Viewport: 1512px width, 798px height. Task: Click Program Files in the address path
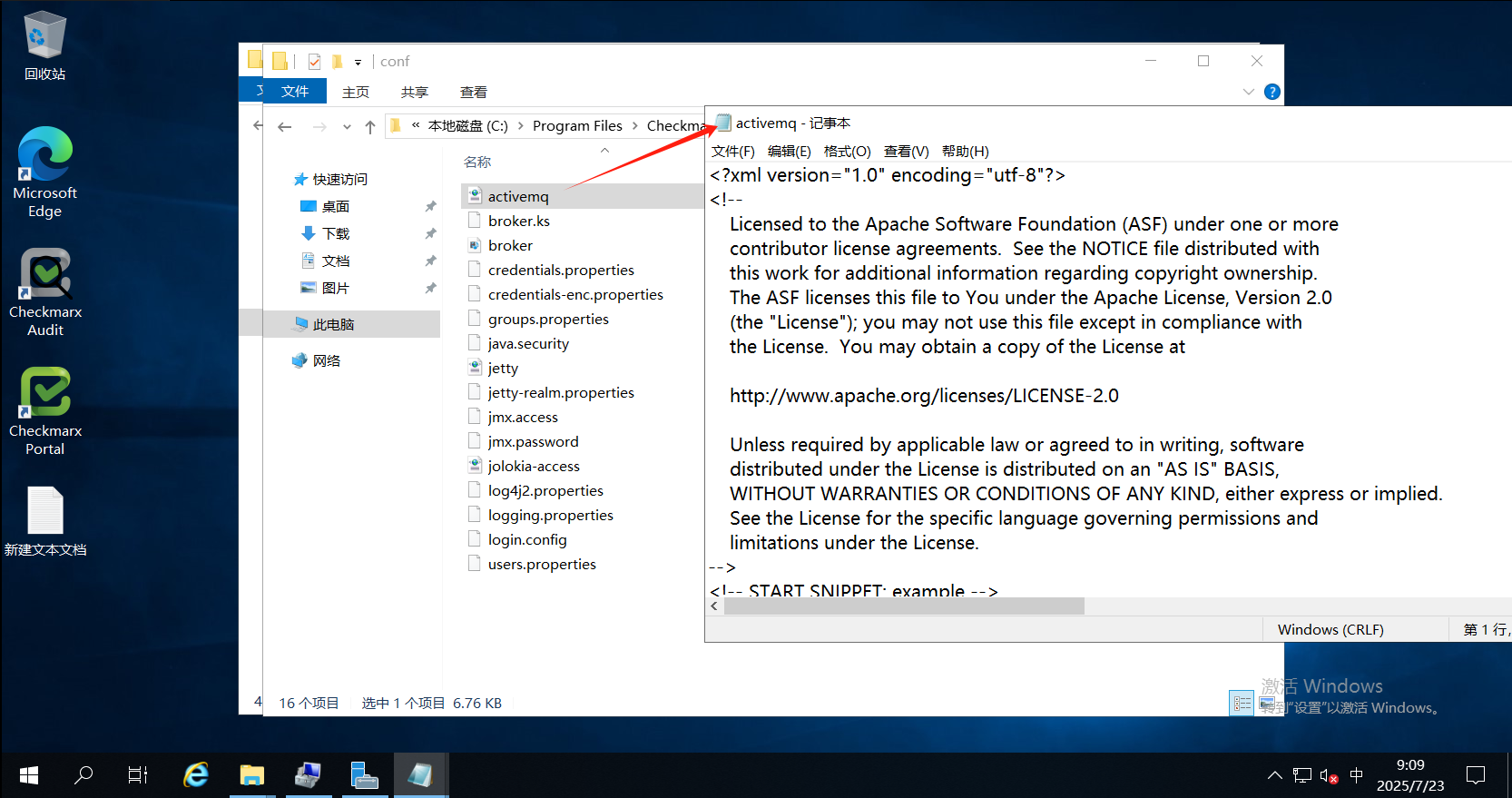577,126
